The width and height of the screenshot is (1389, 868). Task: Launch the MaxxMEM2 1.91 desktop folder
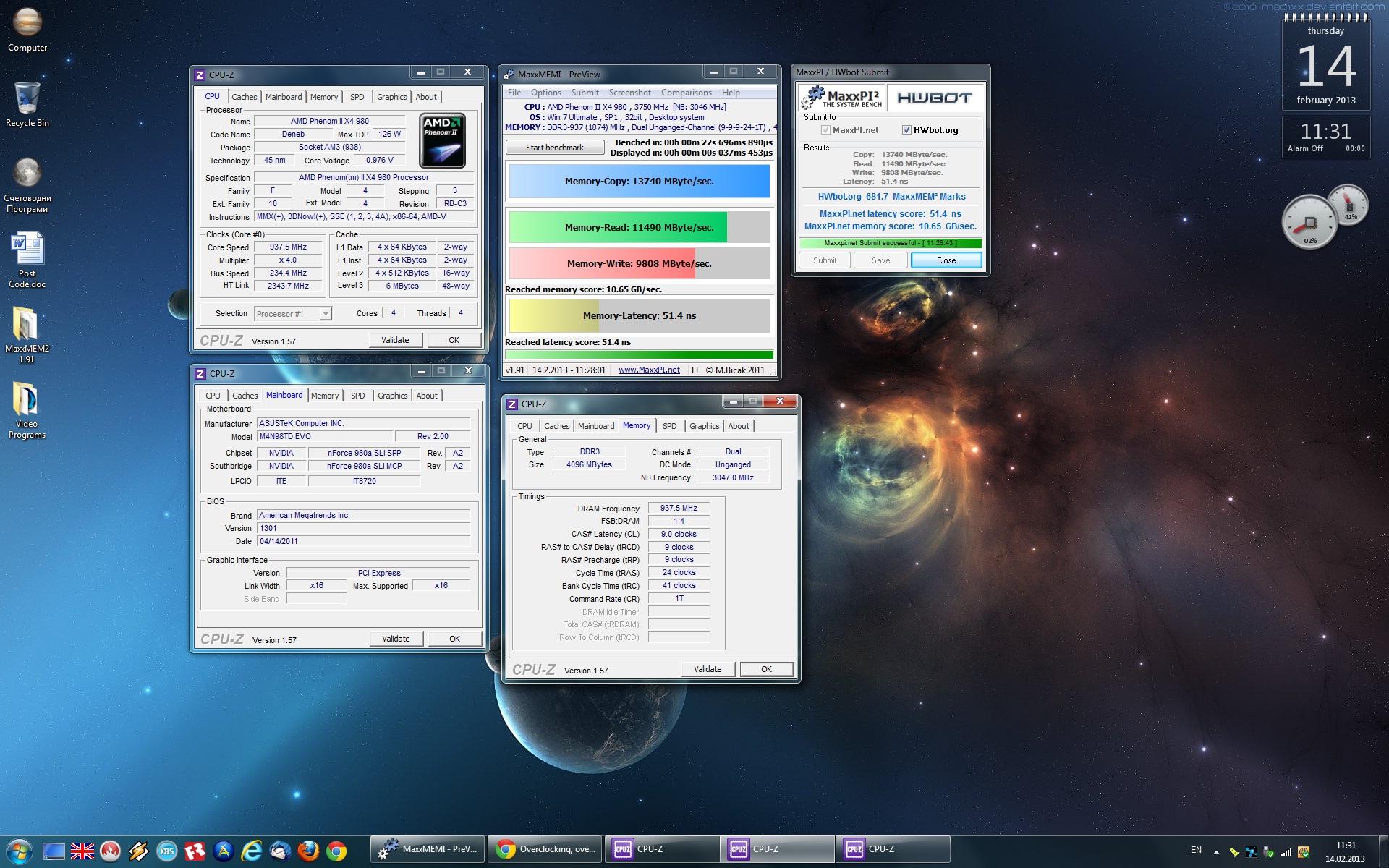(x=27, y=334)
